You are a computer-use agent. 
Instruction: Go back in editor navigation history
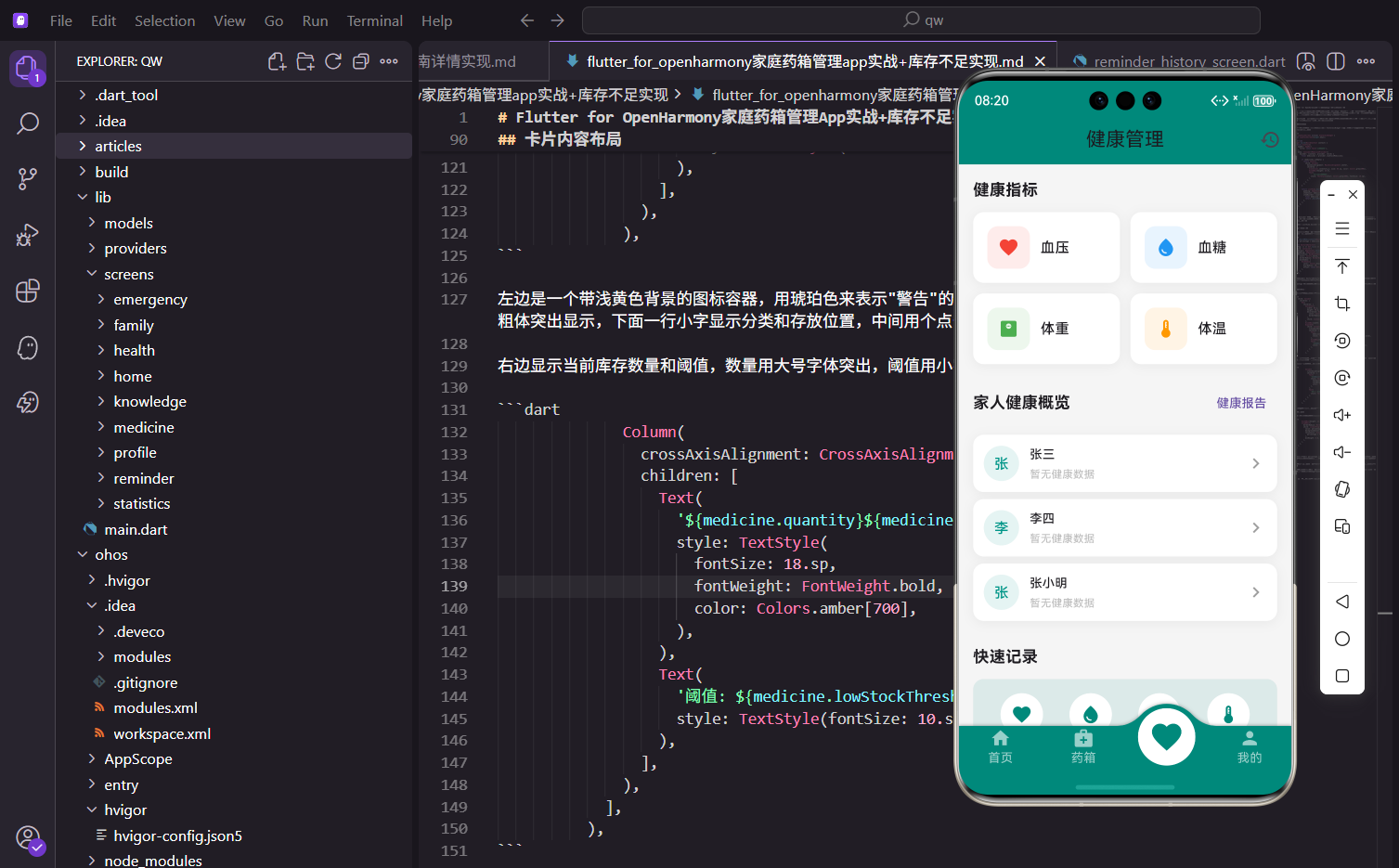click(527, 20)
